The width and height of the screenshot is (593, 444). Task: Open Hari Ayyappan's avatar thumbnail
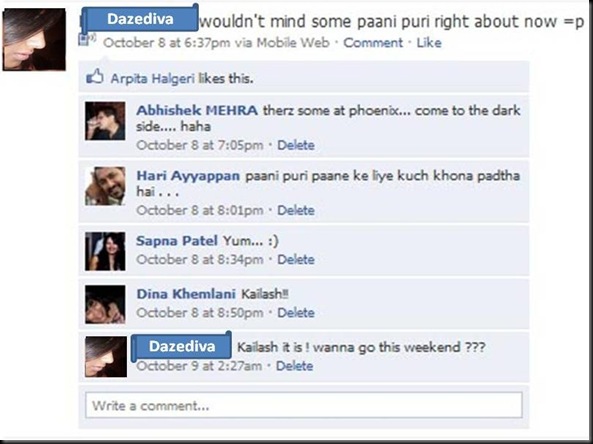[105, 186]
